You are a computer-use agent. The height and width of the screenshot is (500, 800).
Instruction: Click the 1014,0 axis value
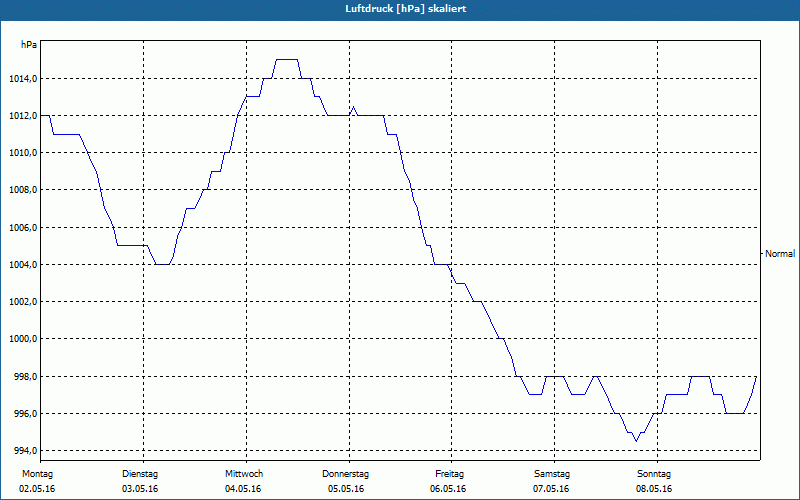tap(23, 79)
